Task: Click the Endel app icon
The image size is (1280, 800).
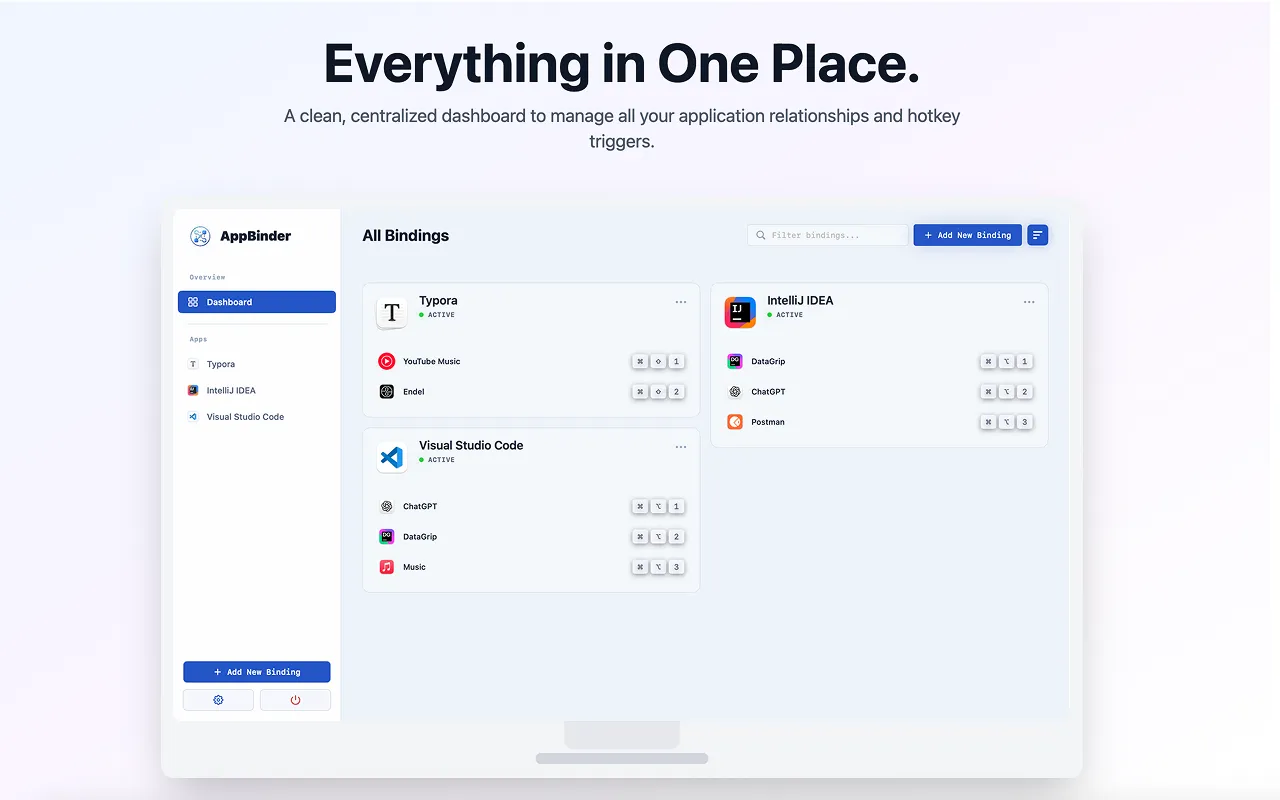Action: pos(387,391)
